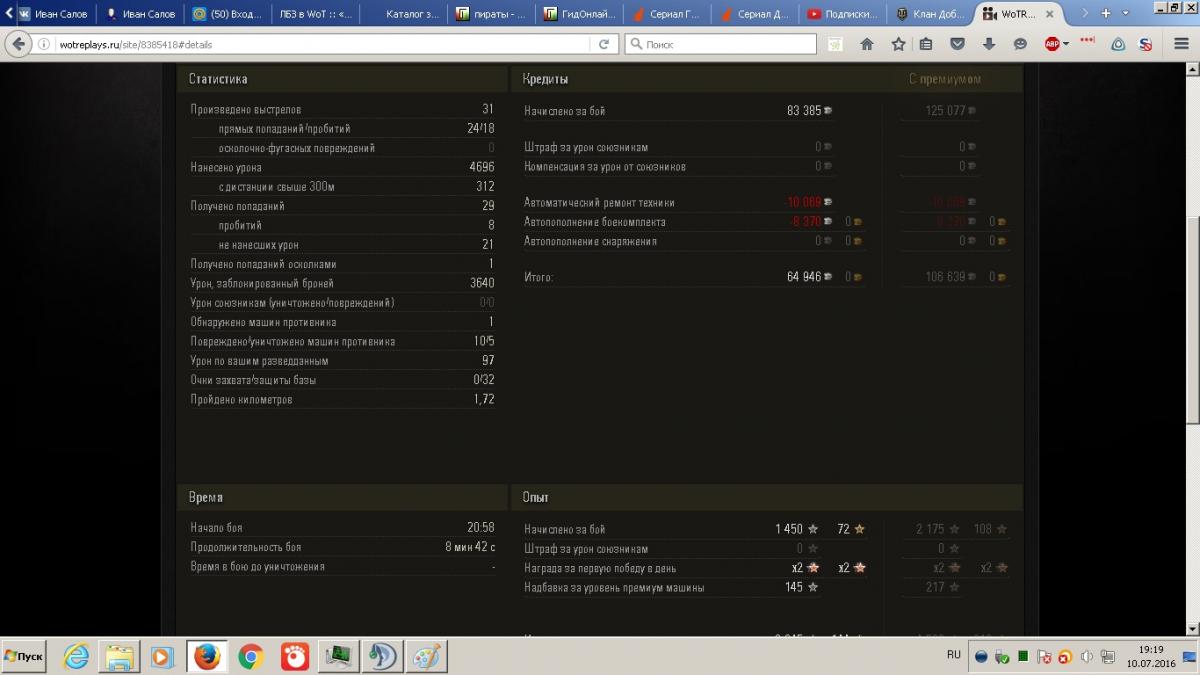Switch to the Подписки YouTube tab
The width and height of the screenshot is (1200, 675).
(x=843, y=14)
